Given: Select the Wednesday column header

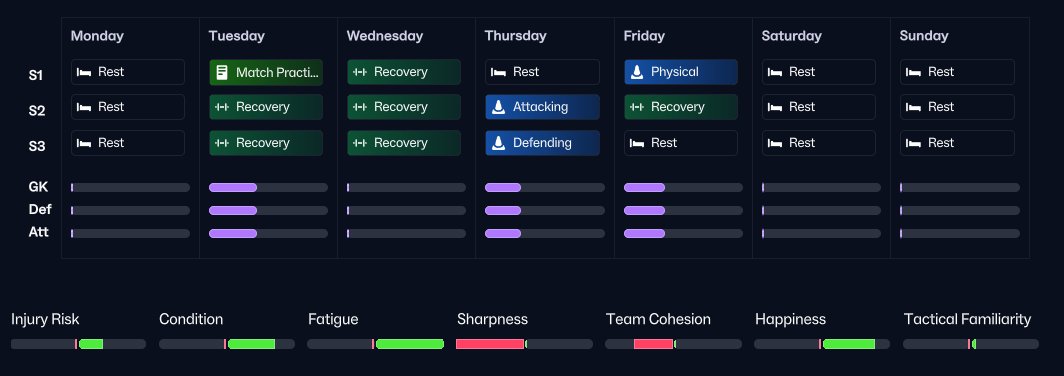Looking at the screenshot, I should click(x=385, y=36).
